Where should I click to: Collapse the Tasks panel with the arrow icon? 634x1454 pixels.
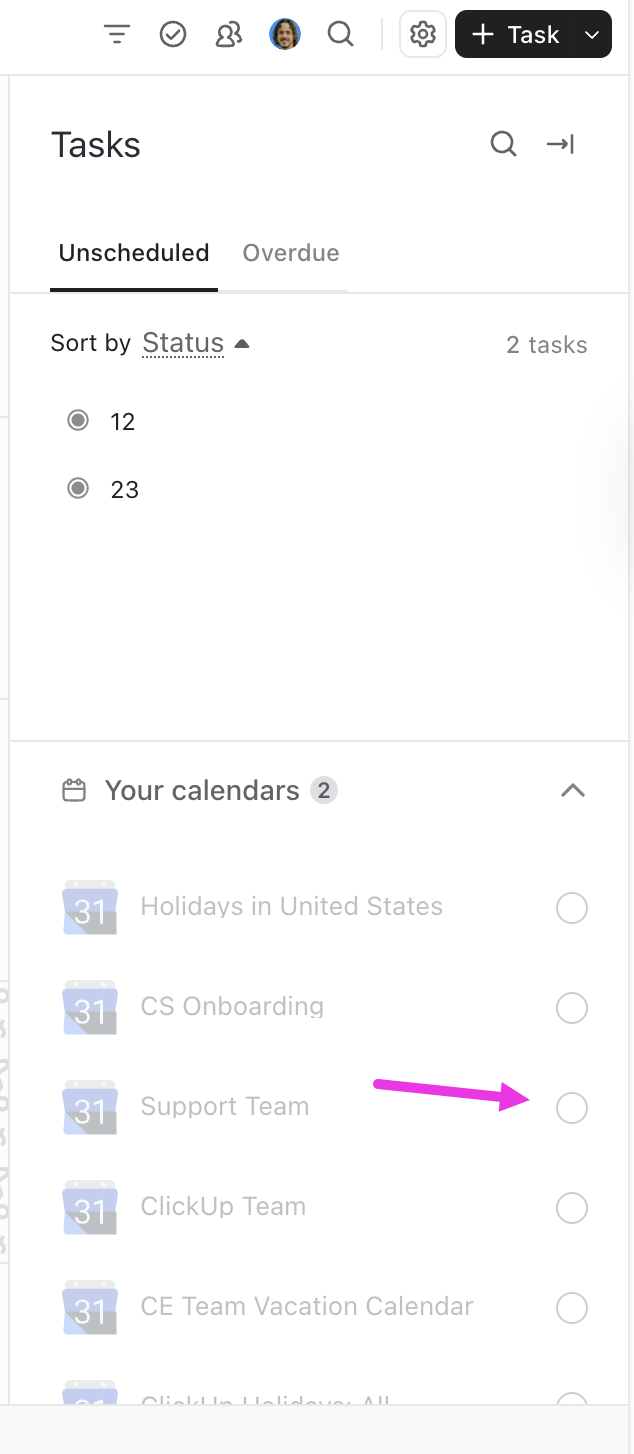tap(560, 144)
